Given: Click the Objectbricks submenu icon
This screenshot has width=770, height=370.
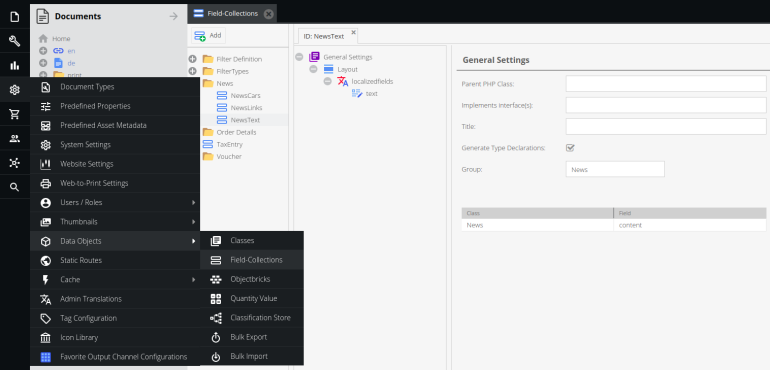Looking at the screenshot, I should 216,280.
